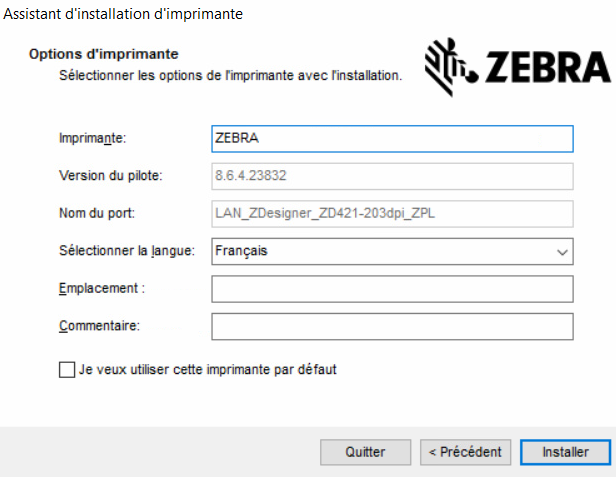Click the 'Options d'imprimante' heading
616x477 pixels.
tap(104, 54)
